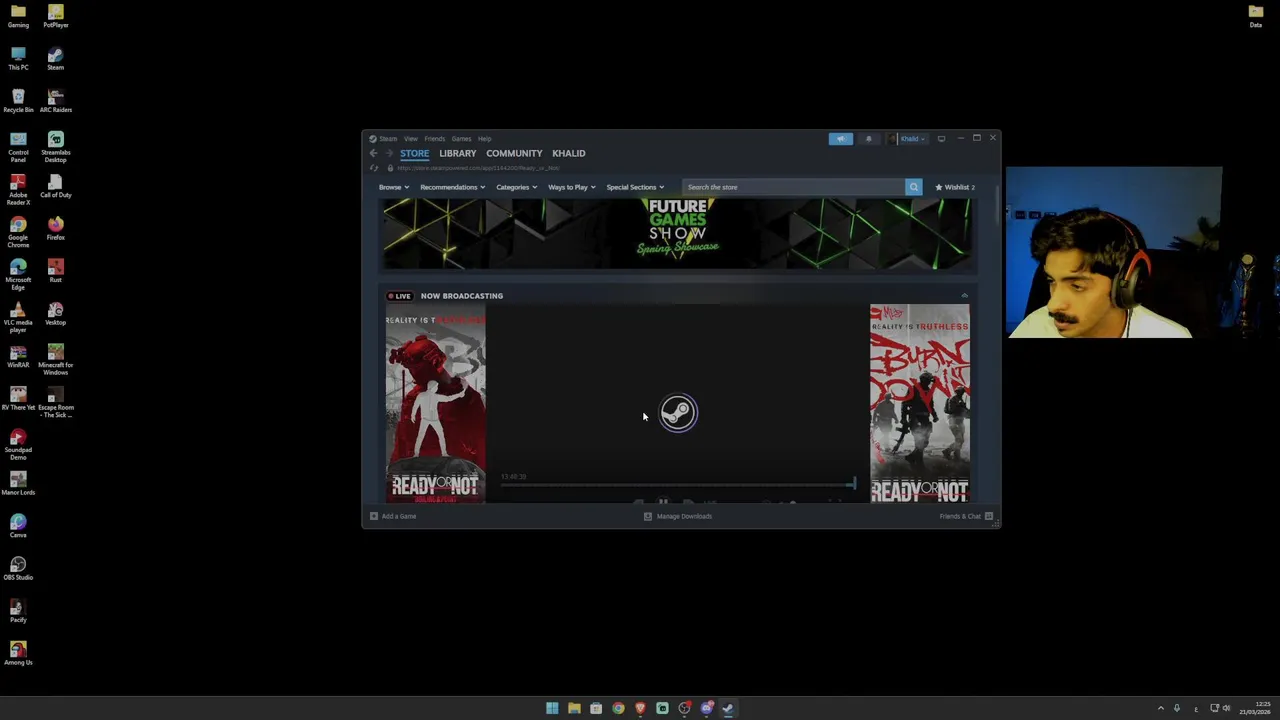1280x720 pixels.
Task: Click Steam's forward navigation arrow
Action: [389, 153]
